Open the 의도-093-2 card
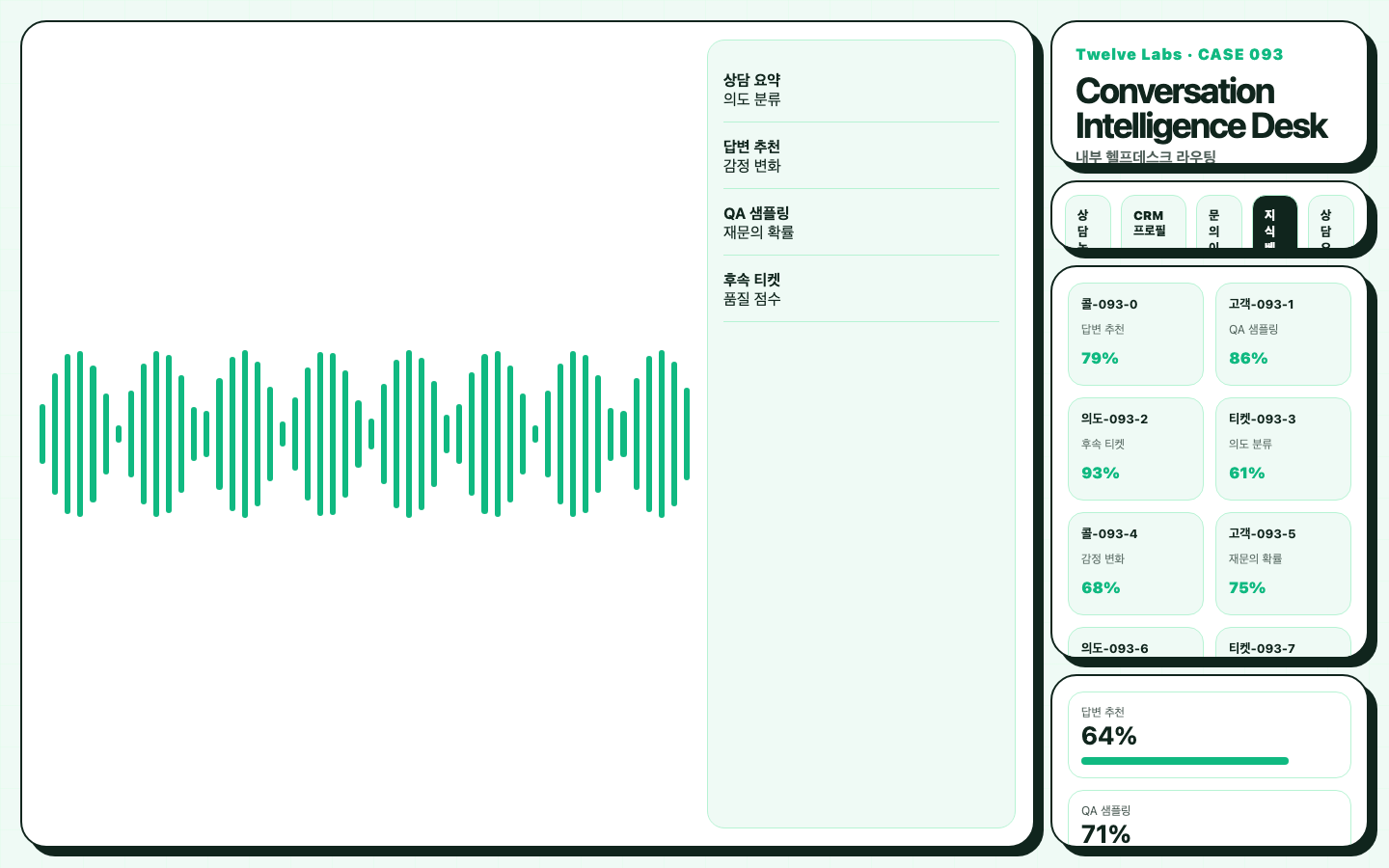Screen dimensions: 1389x868 coord(1135,448)
